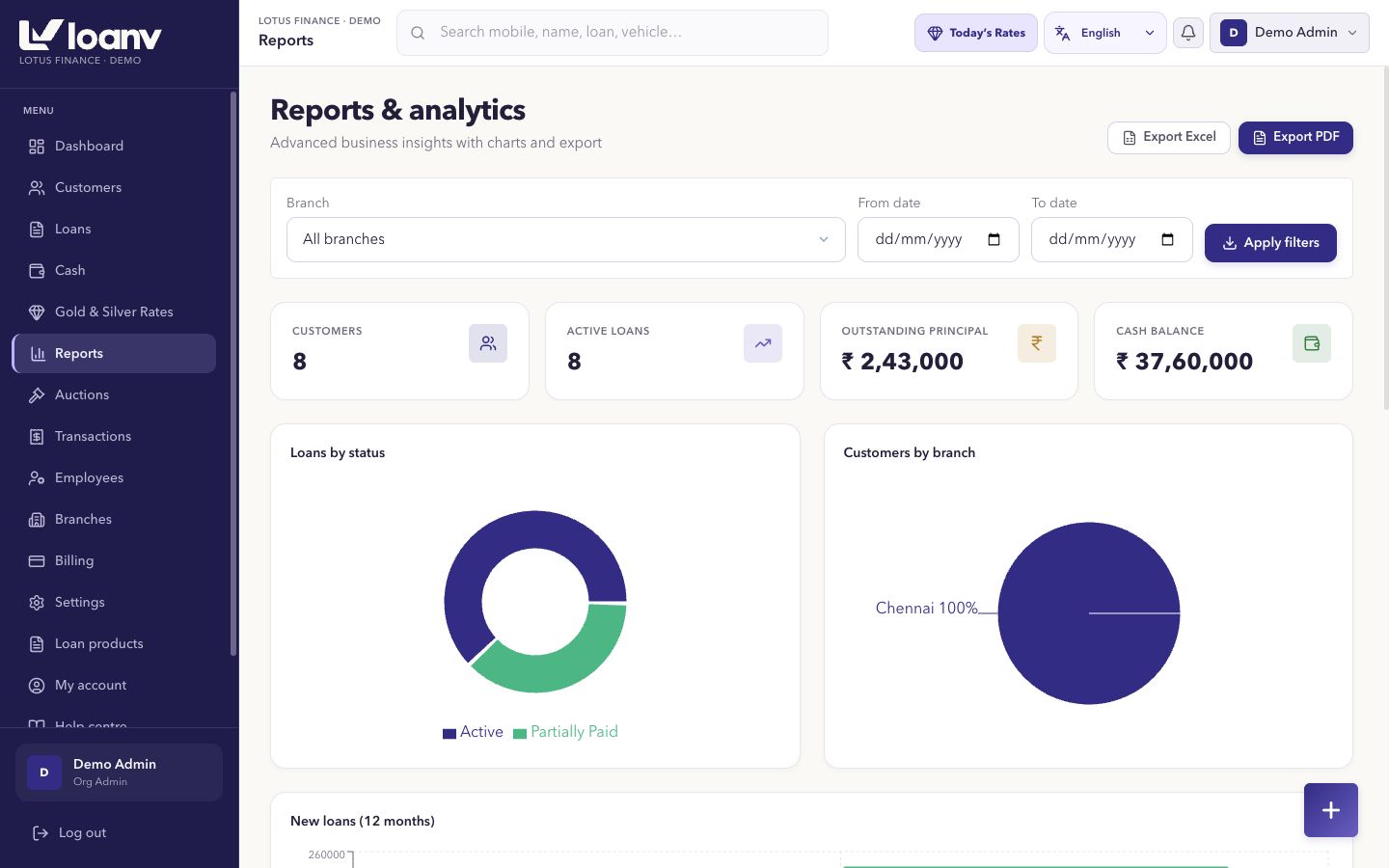Apply filters to the report
The image size is (1389, 868).
pos(1270,243)
